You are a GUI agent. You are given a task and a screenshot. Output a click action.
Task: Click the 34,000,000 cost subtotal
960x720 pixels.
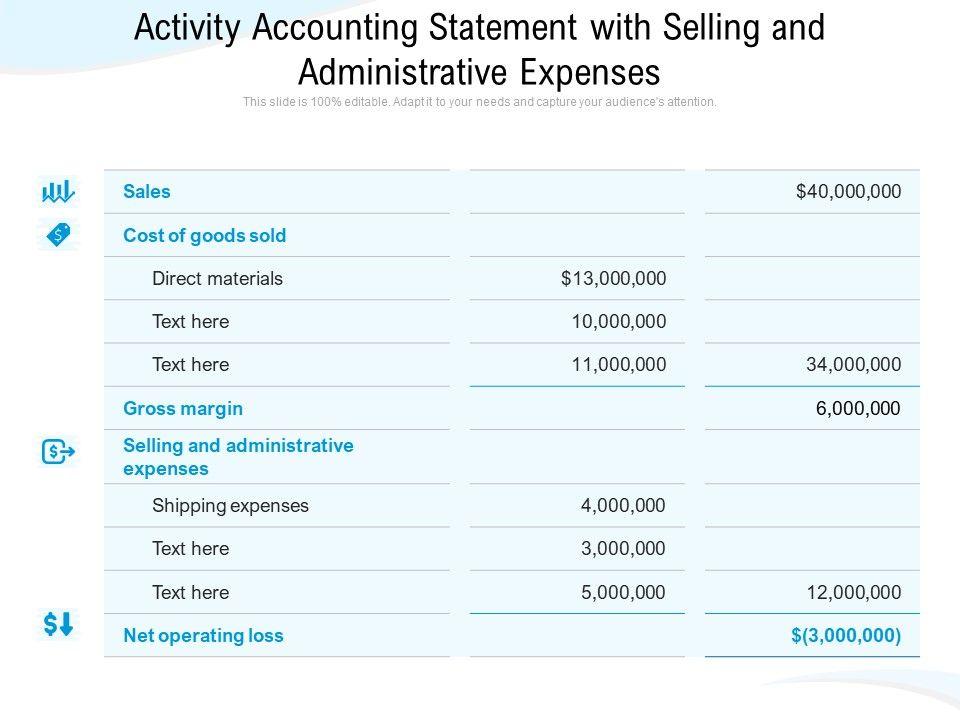pyautogui.click(x=853, y=365)
